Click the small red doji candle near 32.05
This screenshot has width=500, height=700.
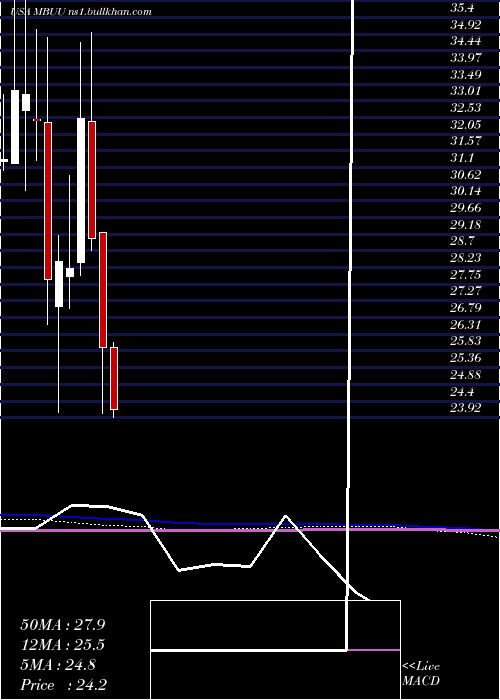[37, 120]
